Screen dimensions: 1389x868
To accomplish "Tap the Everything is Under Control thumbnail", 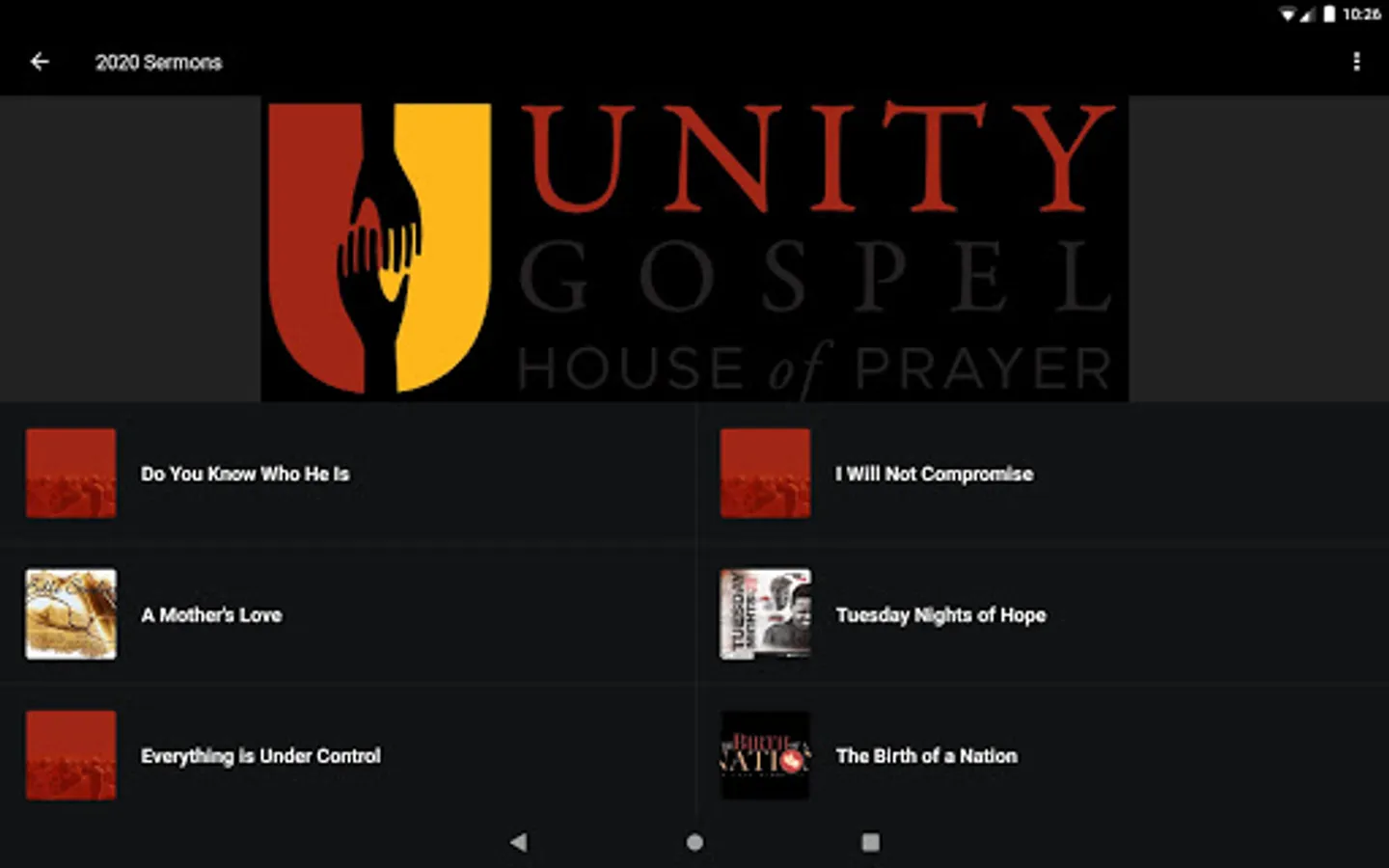I will tap(71, 755).
